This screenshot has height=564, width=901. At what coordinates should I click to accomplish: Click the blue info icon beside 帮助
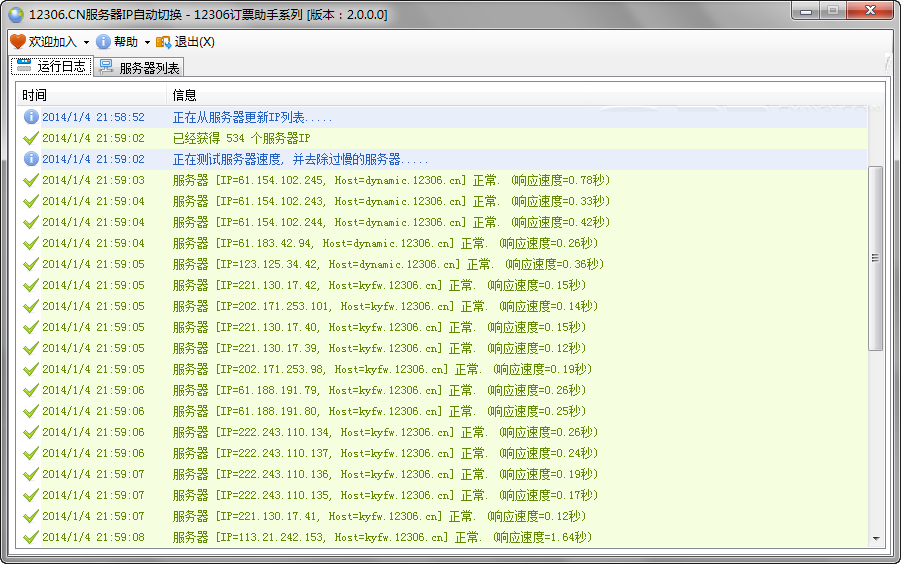coord(103,41)
